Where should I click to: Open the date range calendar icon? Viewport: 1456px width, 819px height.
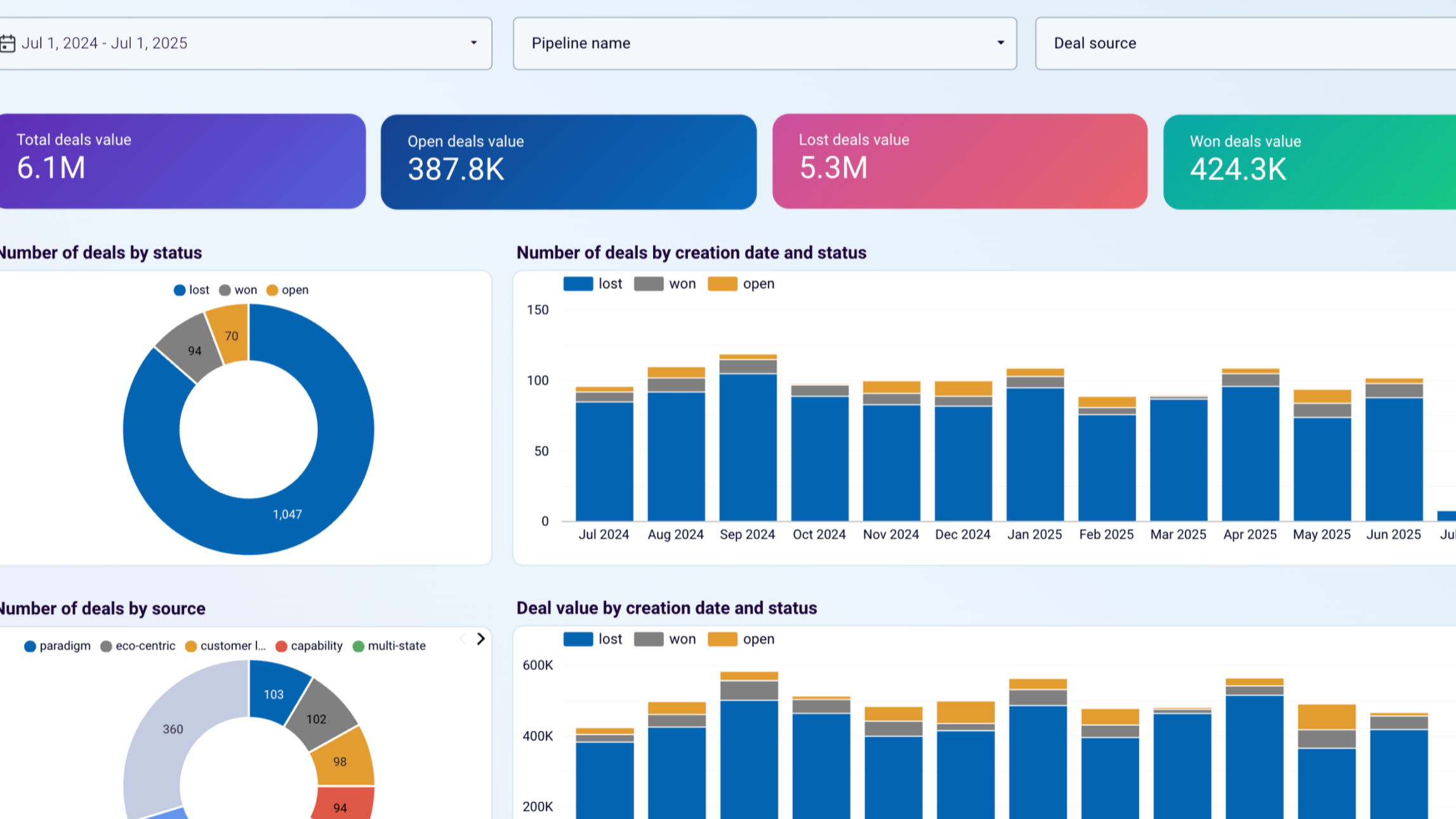pyautogui.click(x=8, y=43)
